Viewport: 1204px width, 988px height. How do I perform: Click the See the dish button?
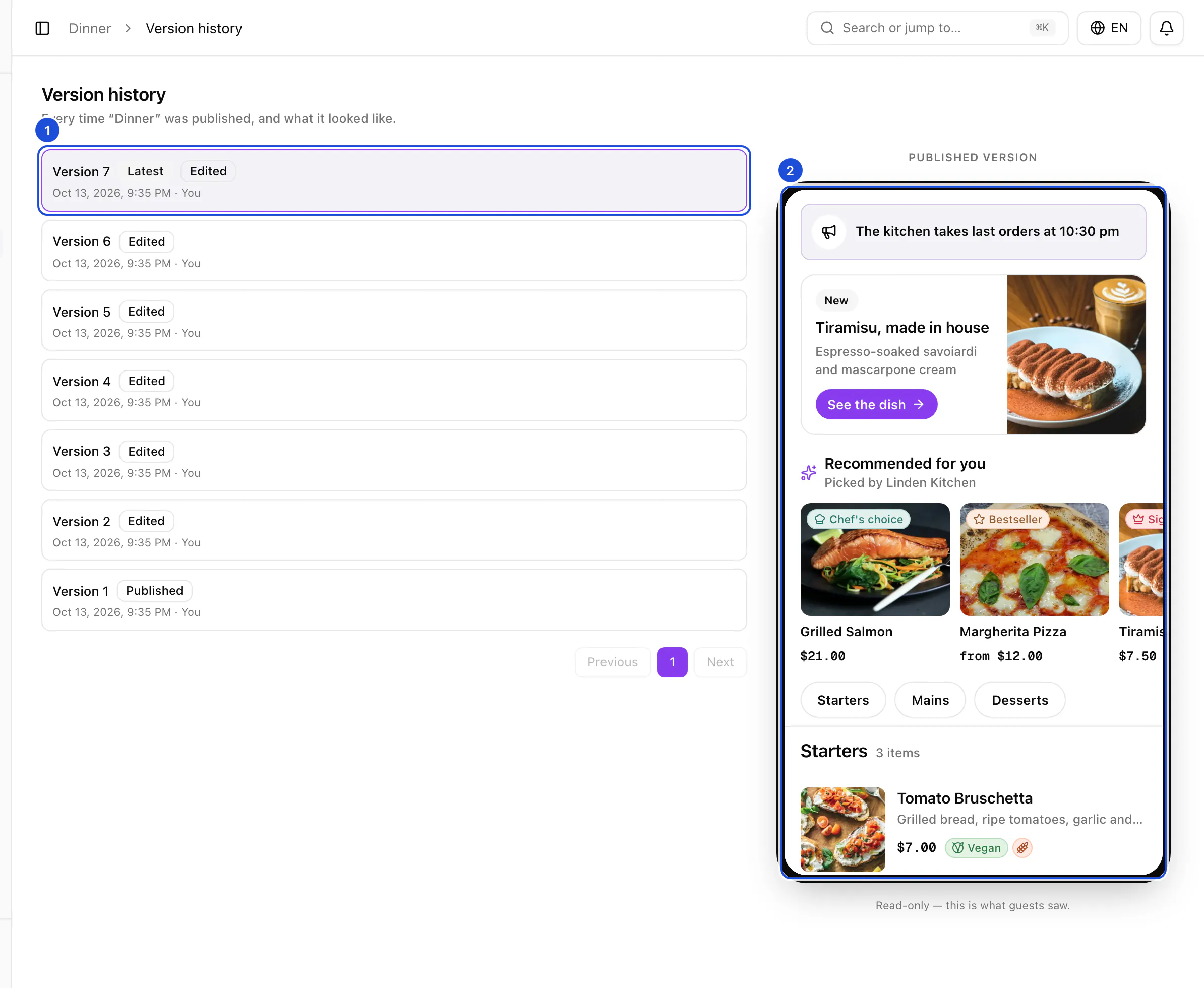pyautogui.click(x=876, y=405)
